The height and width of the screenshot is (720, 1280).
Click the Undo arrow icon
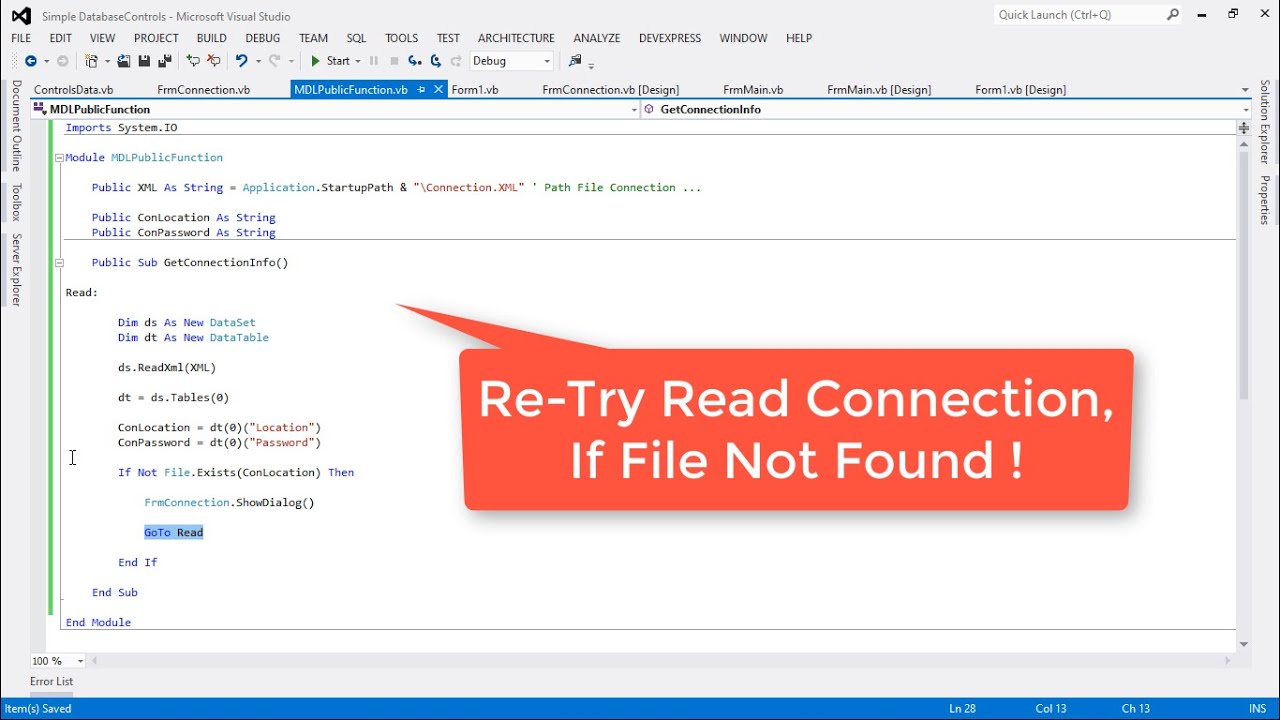click(x=241, y=61)
